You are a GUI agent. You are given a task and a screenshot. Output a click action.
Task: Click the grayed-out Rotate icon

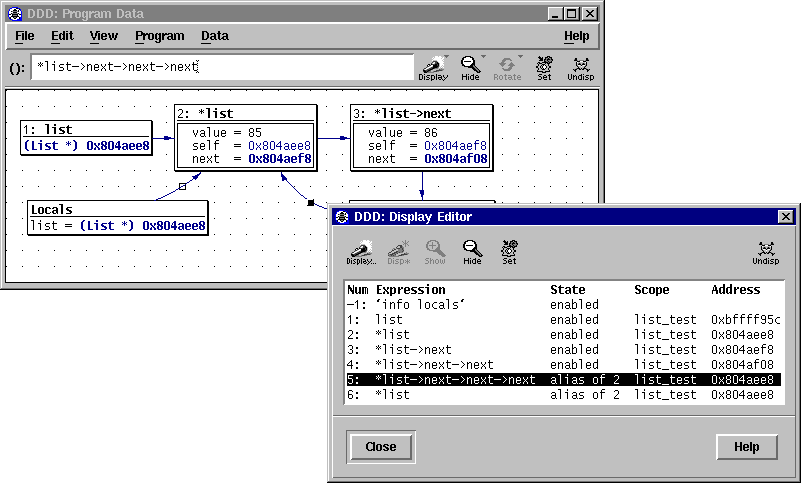[507, 68]
